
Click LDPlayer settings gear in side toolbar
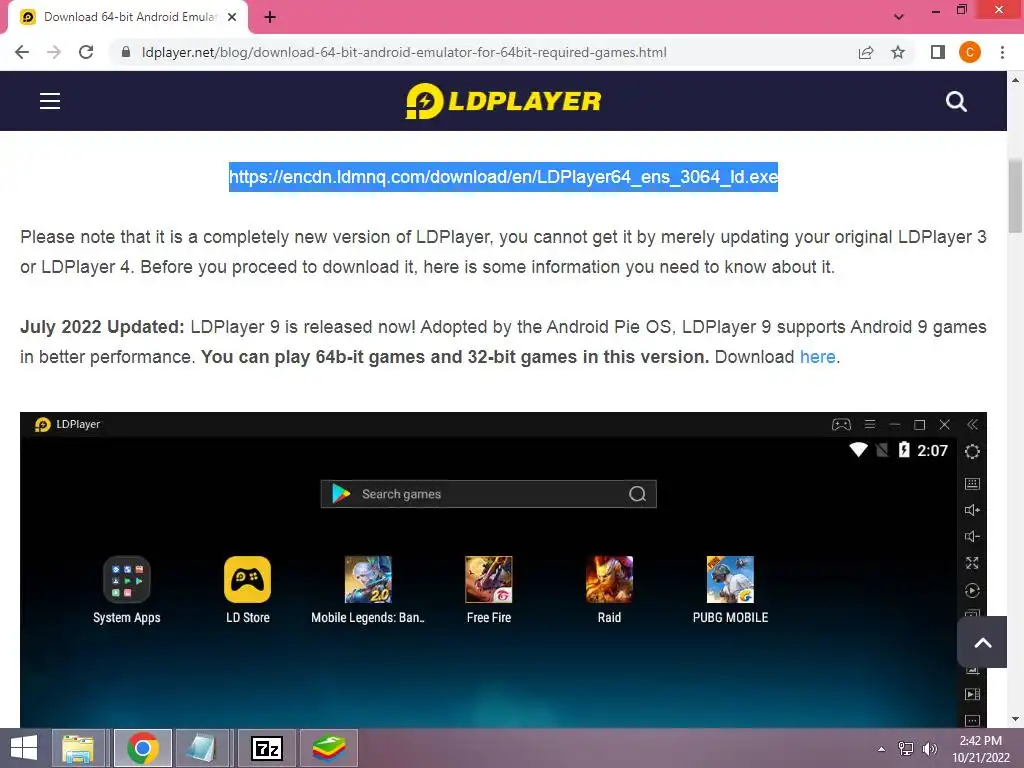tap(972, 451)
